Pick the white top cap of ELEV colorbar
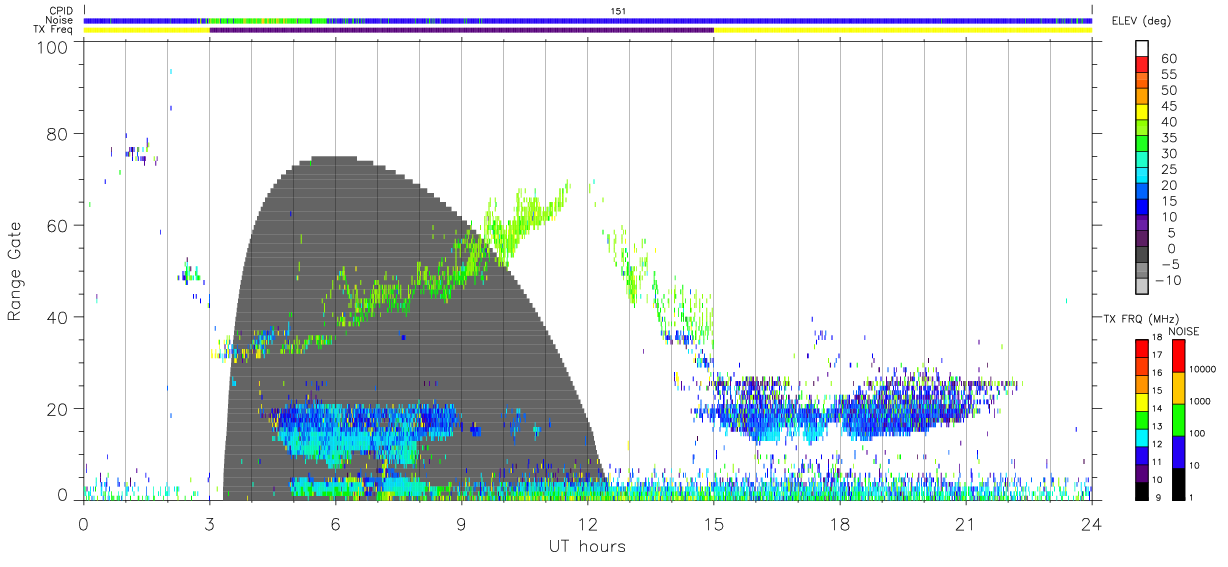Image resolution: width=1228 pixels, height=567 pixels. [1142, 48]
